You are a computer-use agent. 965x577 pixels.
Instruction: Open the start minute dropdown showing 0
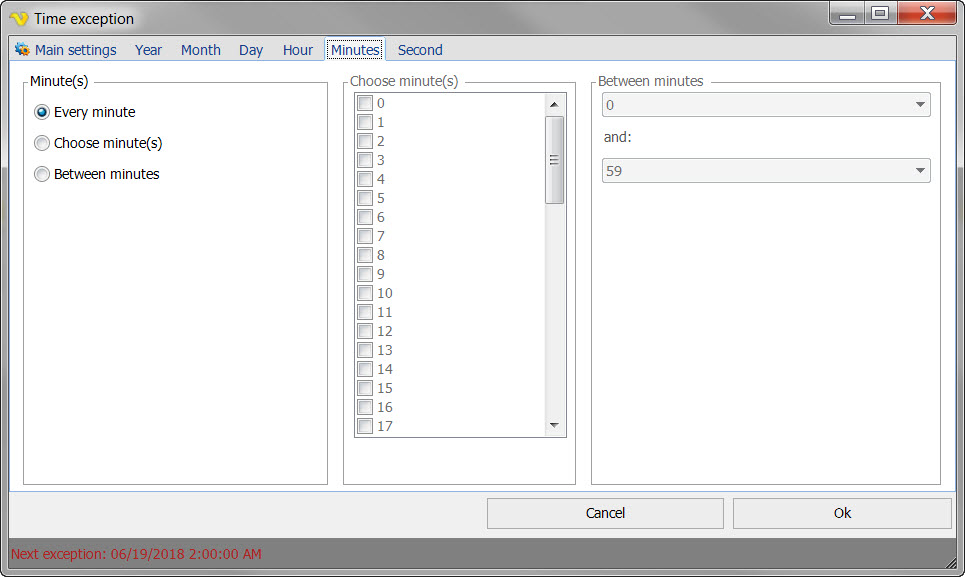coord(766,105)
